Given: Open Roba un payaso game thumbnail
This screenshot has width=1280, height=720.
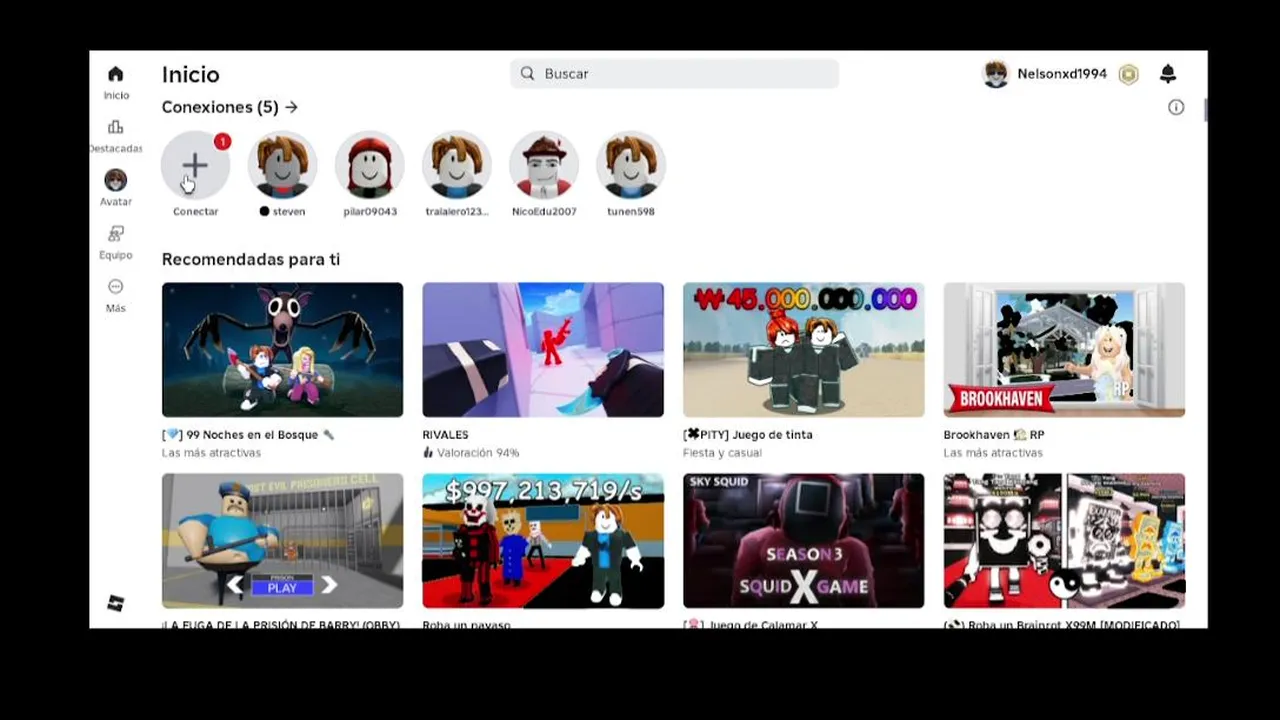Looking at the screenshot, I should coord(543,541).
